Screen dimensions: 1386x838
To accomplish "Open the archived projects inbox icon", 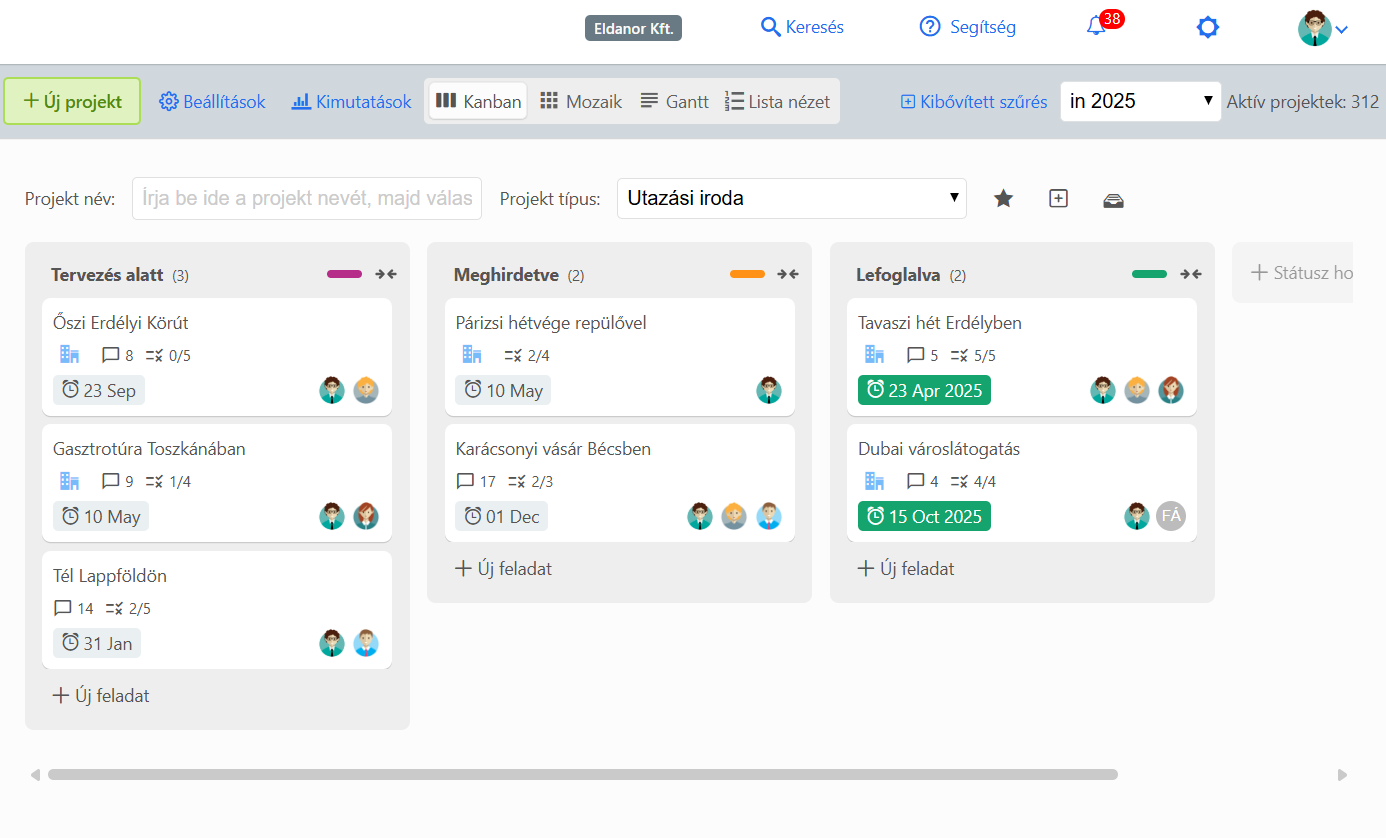I will coord(1113,199).
